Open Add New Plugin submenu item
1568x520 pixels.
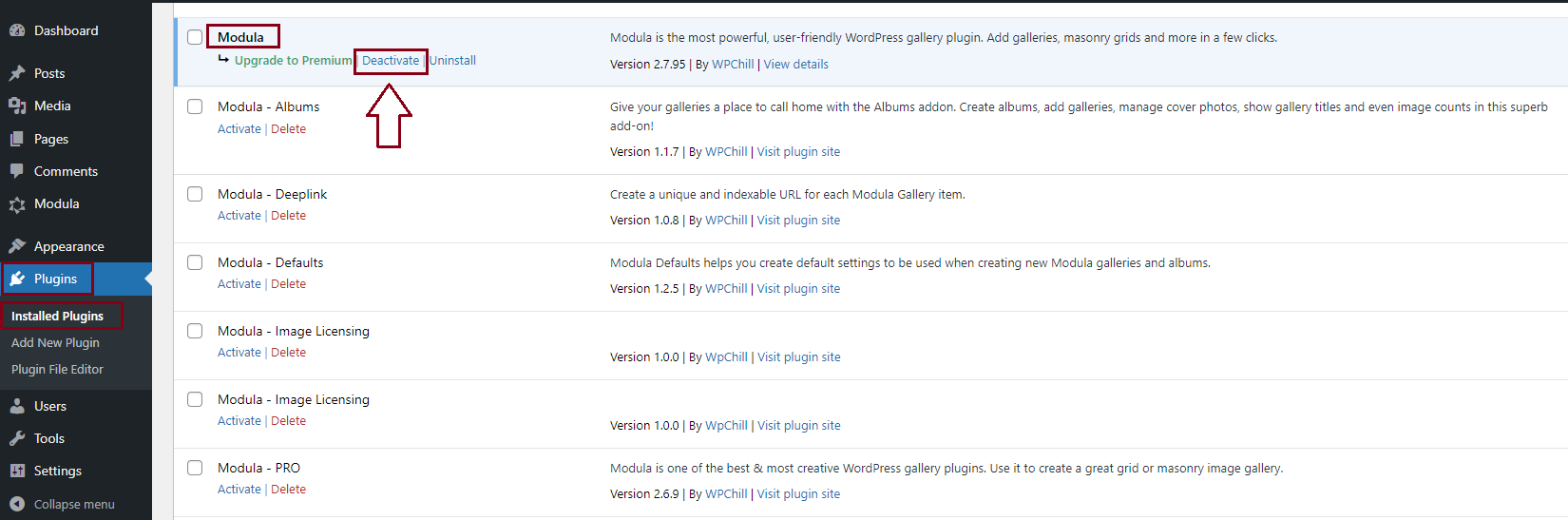click(x=55, y=342)
